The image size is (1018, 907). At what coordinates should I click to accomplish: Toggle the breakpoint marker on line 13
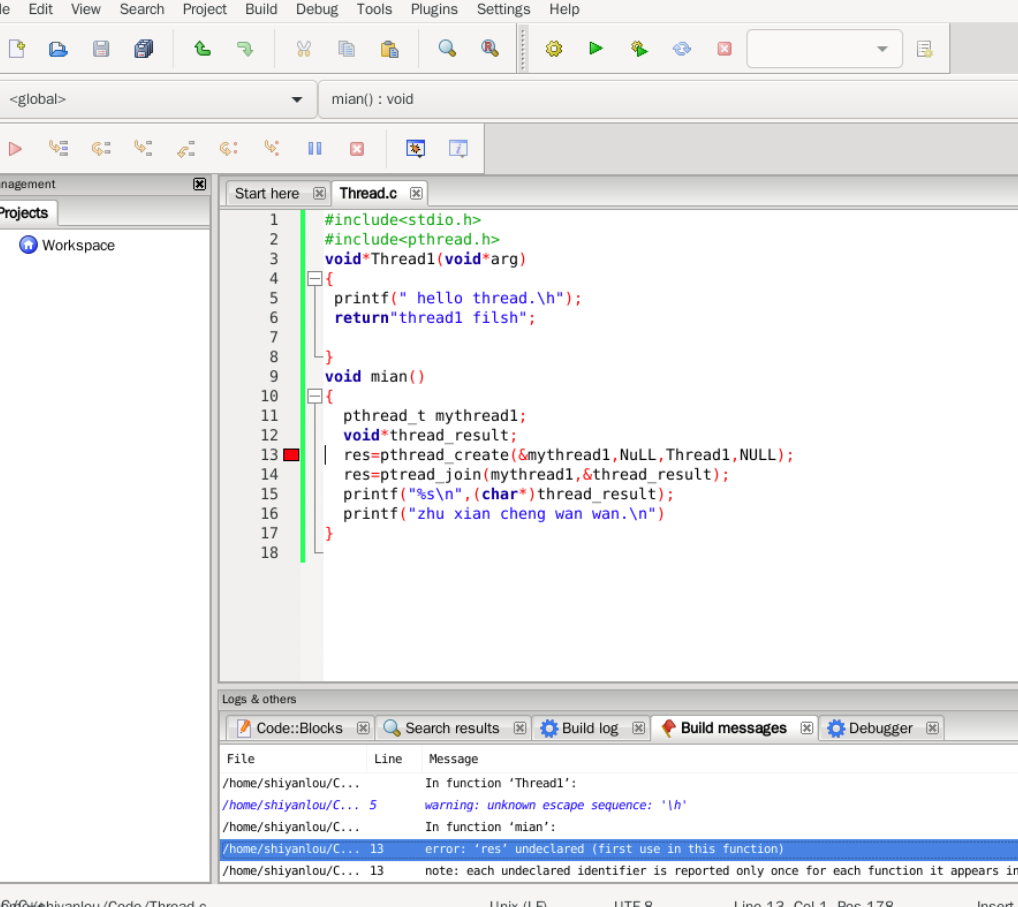point(291,455)
